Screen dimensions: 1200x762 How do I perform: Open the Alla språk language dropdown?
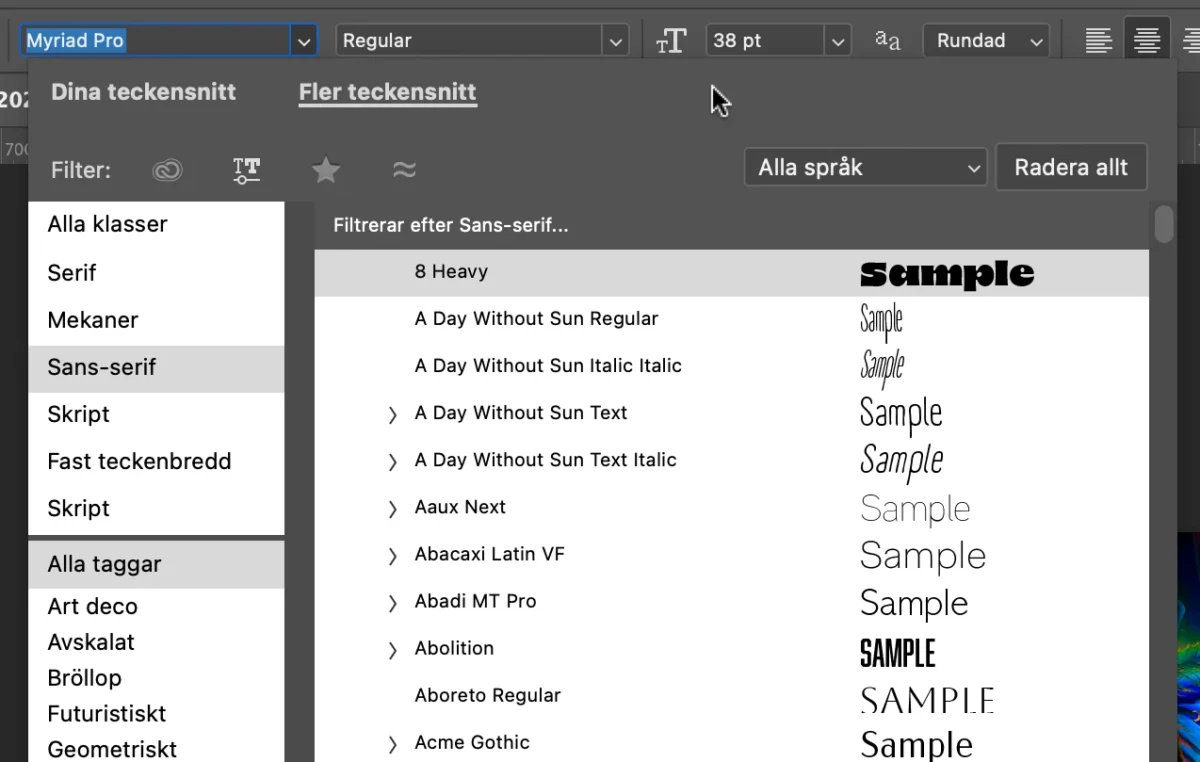[866, 168]
